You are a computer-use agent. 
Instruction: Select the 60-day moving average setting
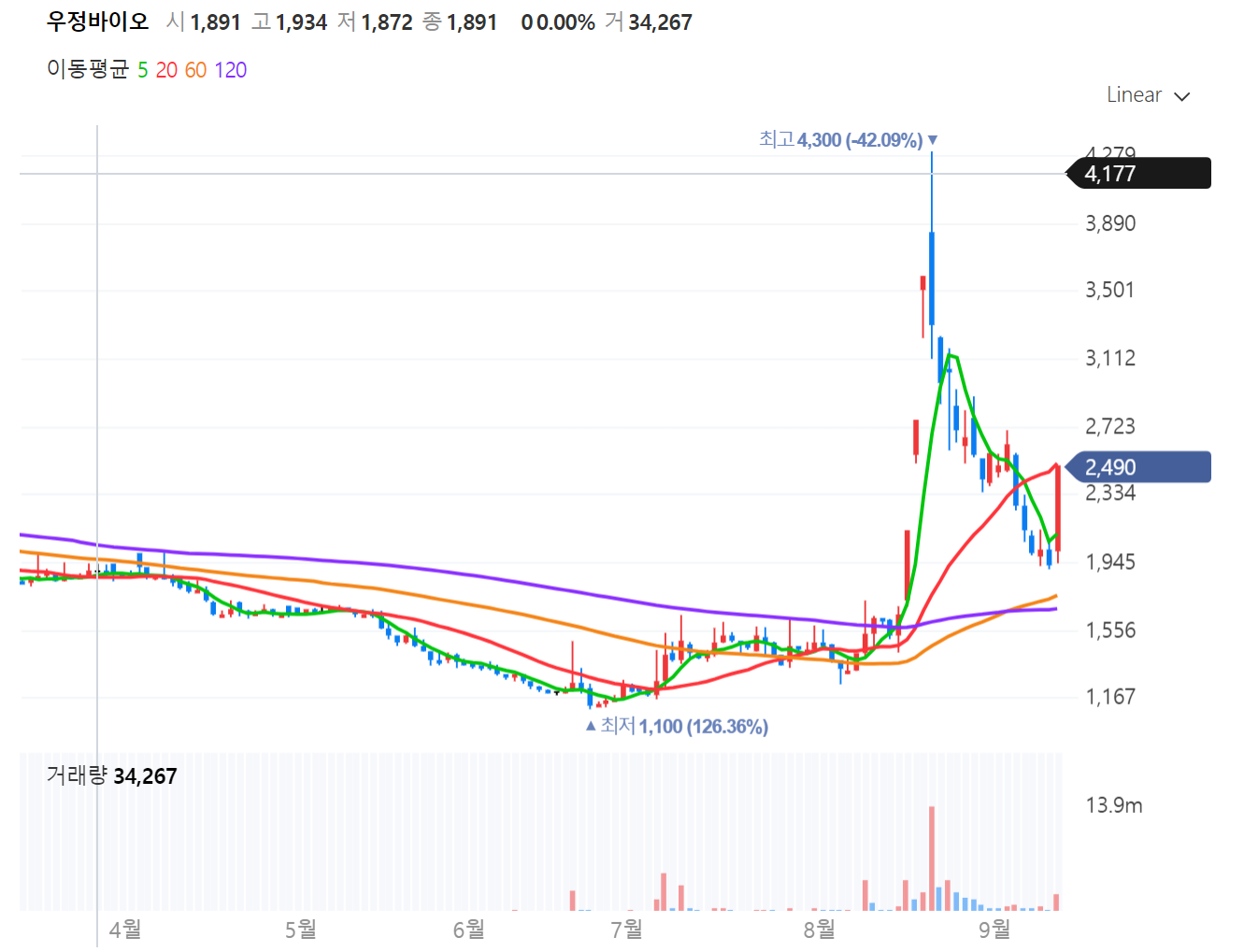(195, 70)
